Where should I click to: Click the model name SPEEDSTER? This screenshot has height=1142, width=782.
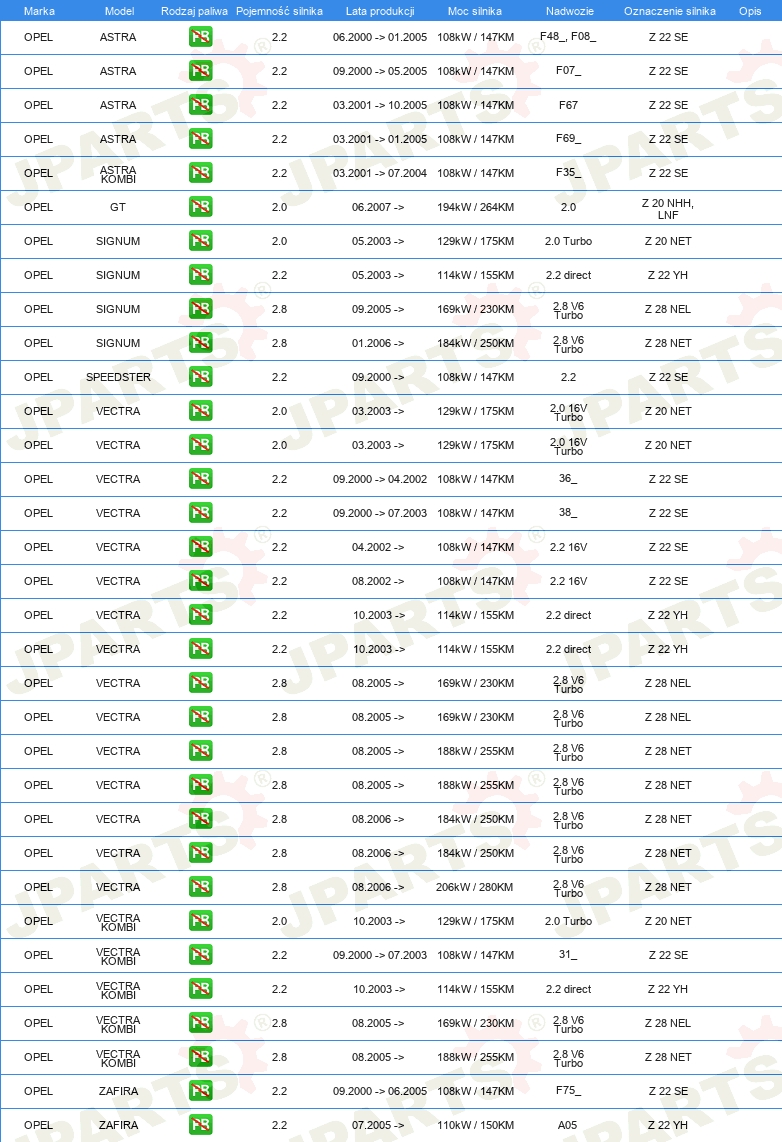point(118,377)
